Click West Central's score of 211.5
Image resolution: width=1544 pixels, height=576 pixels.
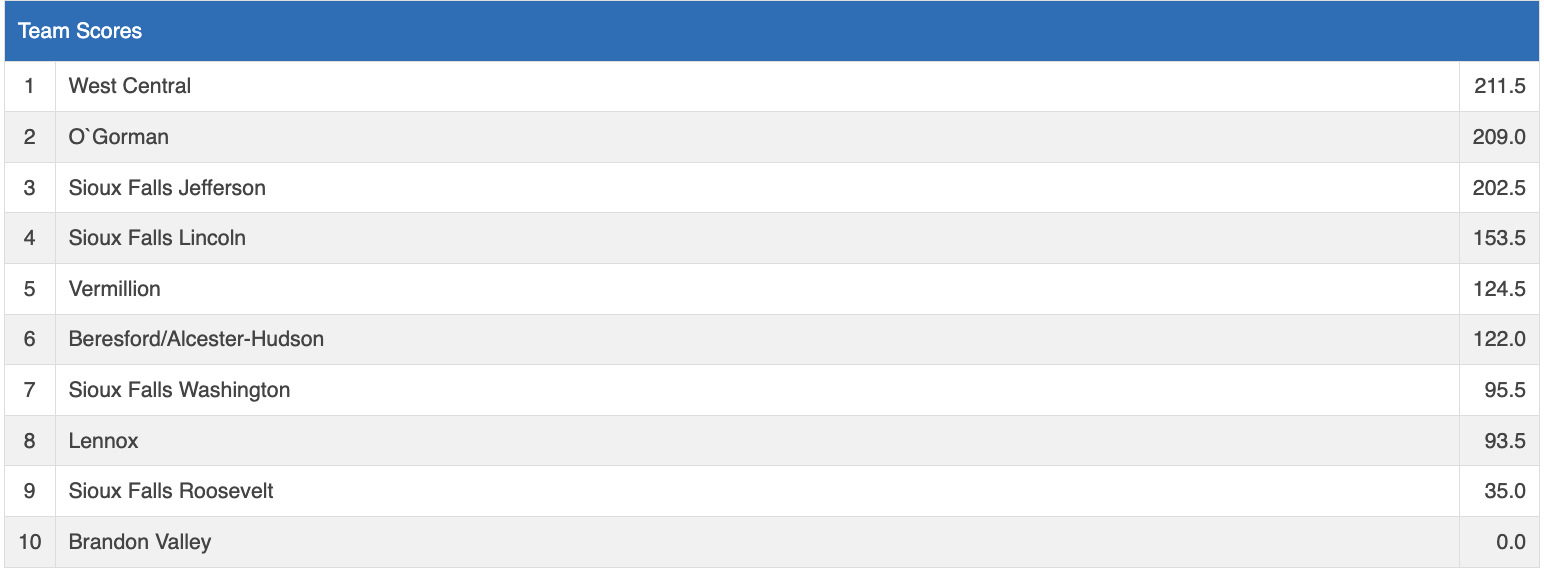1499,86
